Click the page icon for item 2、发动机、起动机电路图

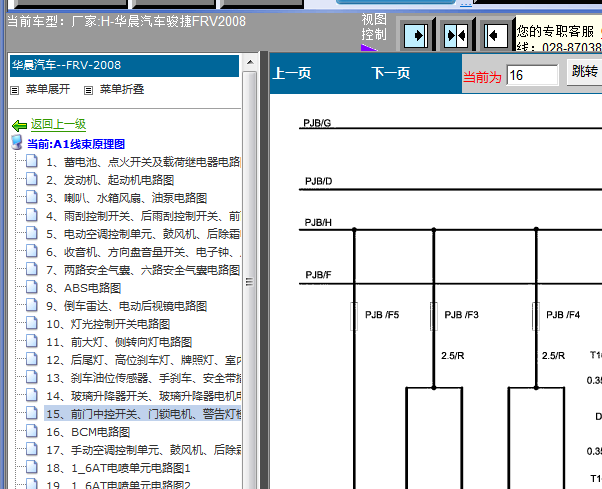(32, 179)
